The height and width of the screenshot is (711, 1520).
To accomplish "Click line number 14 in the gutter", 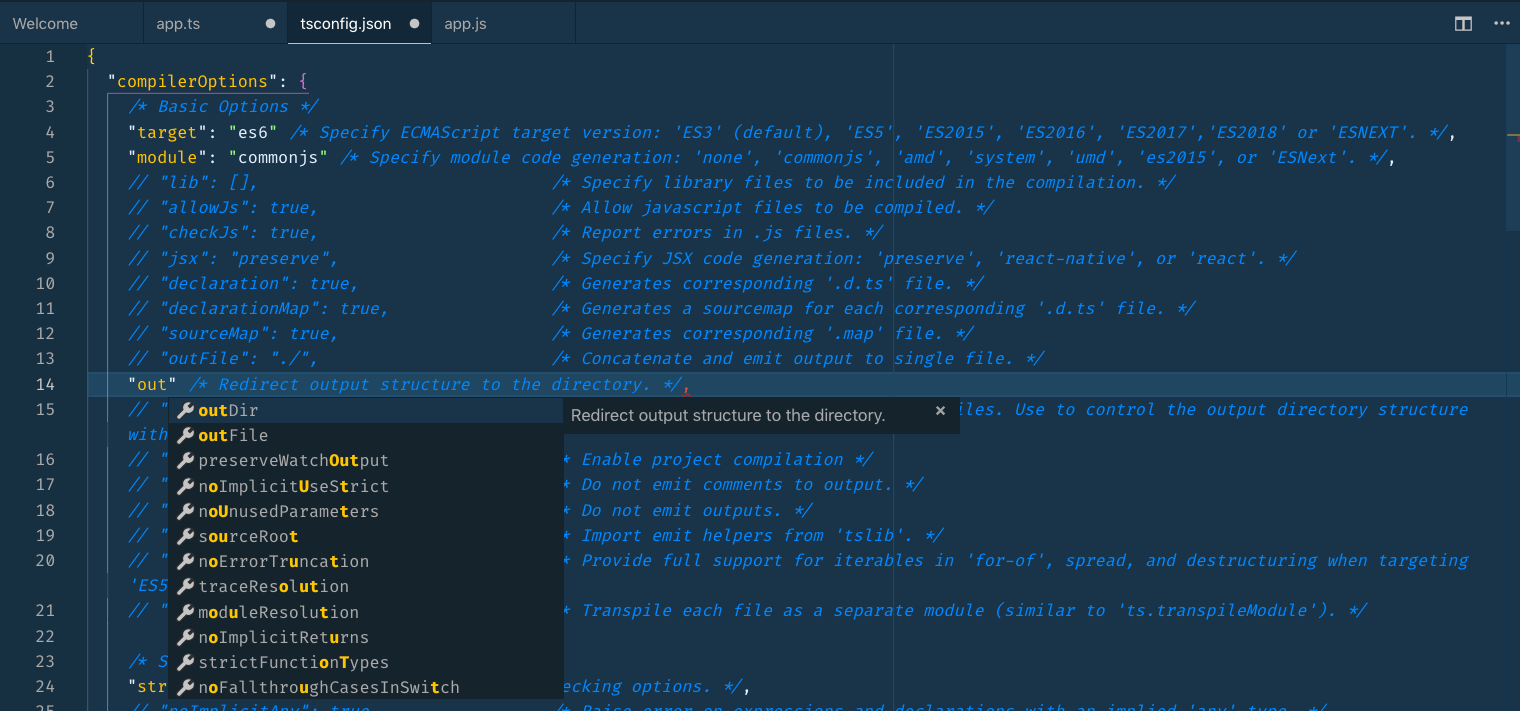I will 45,384.
